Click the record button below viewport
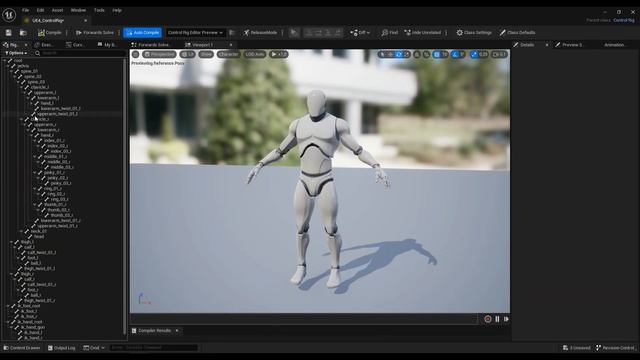Viewport: 640px width, 360px height. 488,319
